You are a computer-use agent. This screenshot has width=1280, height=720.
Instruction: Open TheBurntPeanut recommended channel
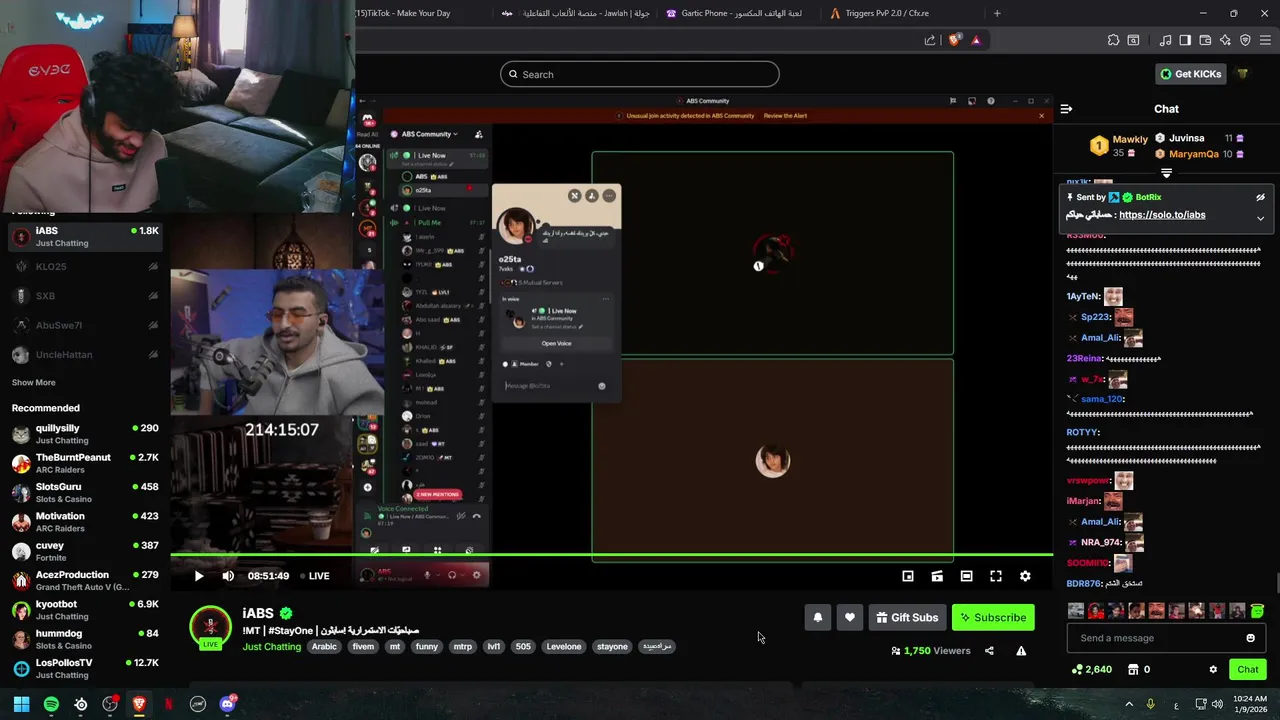[x=85, y=463]
